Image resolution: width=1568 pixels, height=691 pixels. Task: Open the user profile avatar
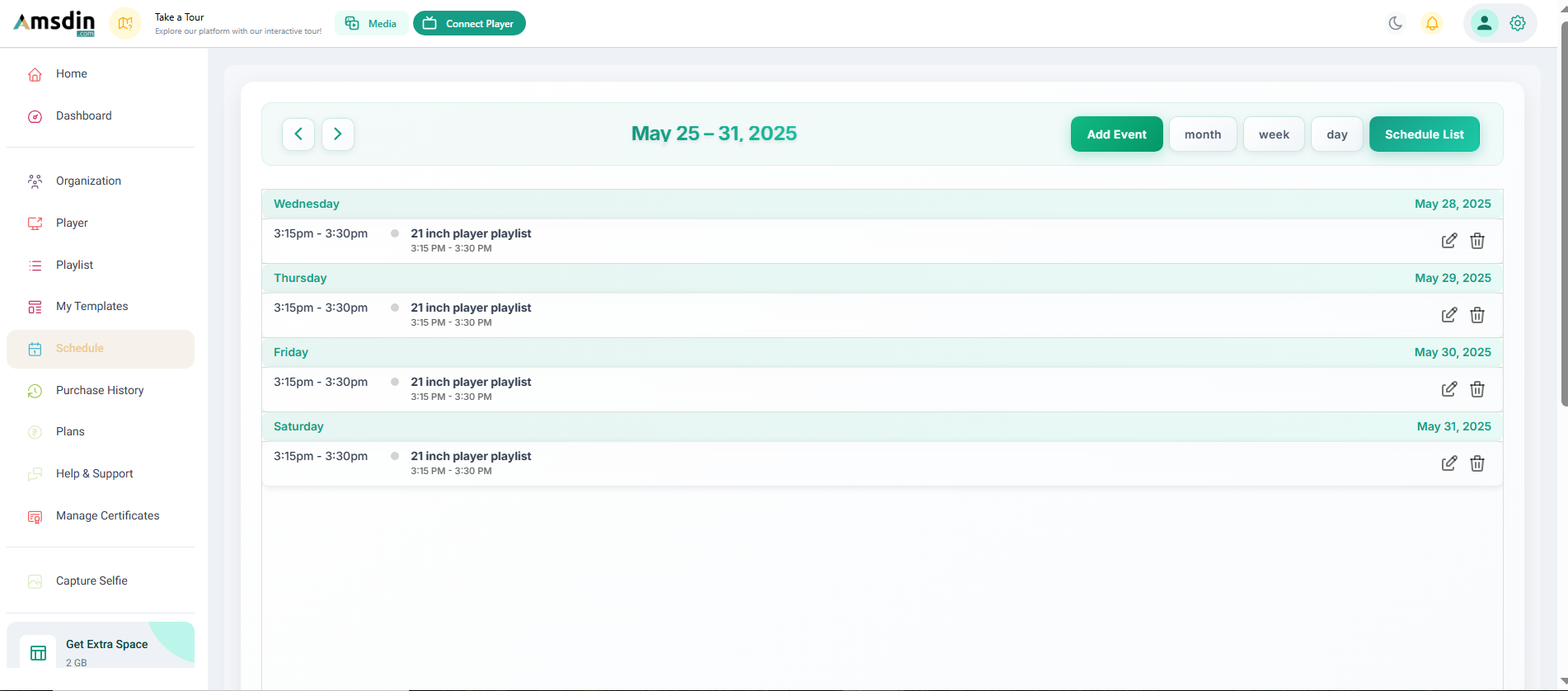(1484, 23)
